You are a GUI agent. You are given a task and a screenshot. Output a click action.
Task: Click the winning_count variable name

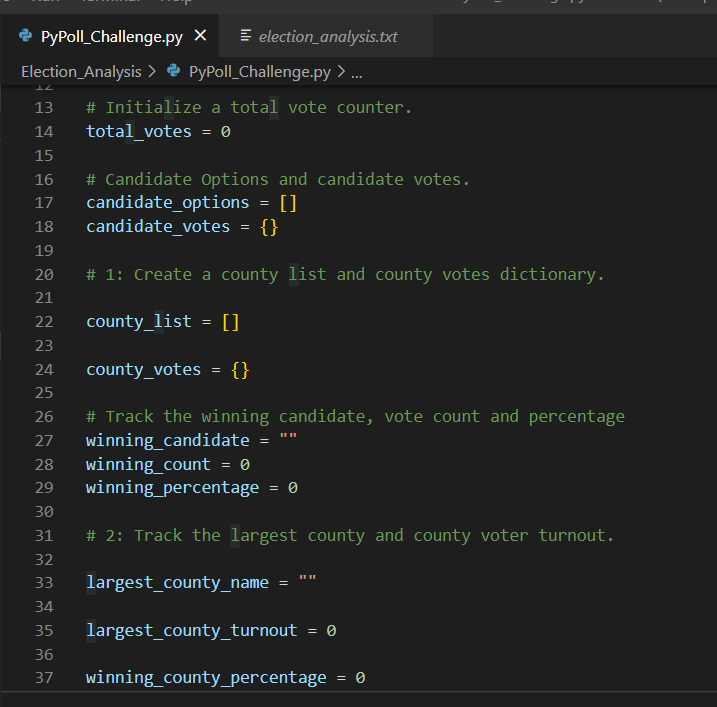[x=149, y=465]
